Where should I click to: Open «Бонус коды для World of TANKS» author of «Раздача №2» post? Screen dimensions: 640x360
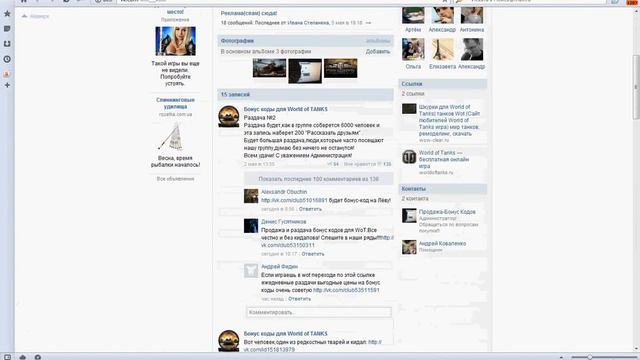285,109
